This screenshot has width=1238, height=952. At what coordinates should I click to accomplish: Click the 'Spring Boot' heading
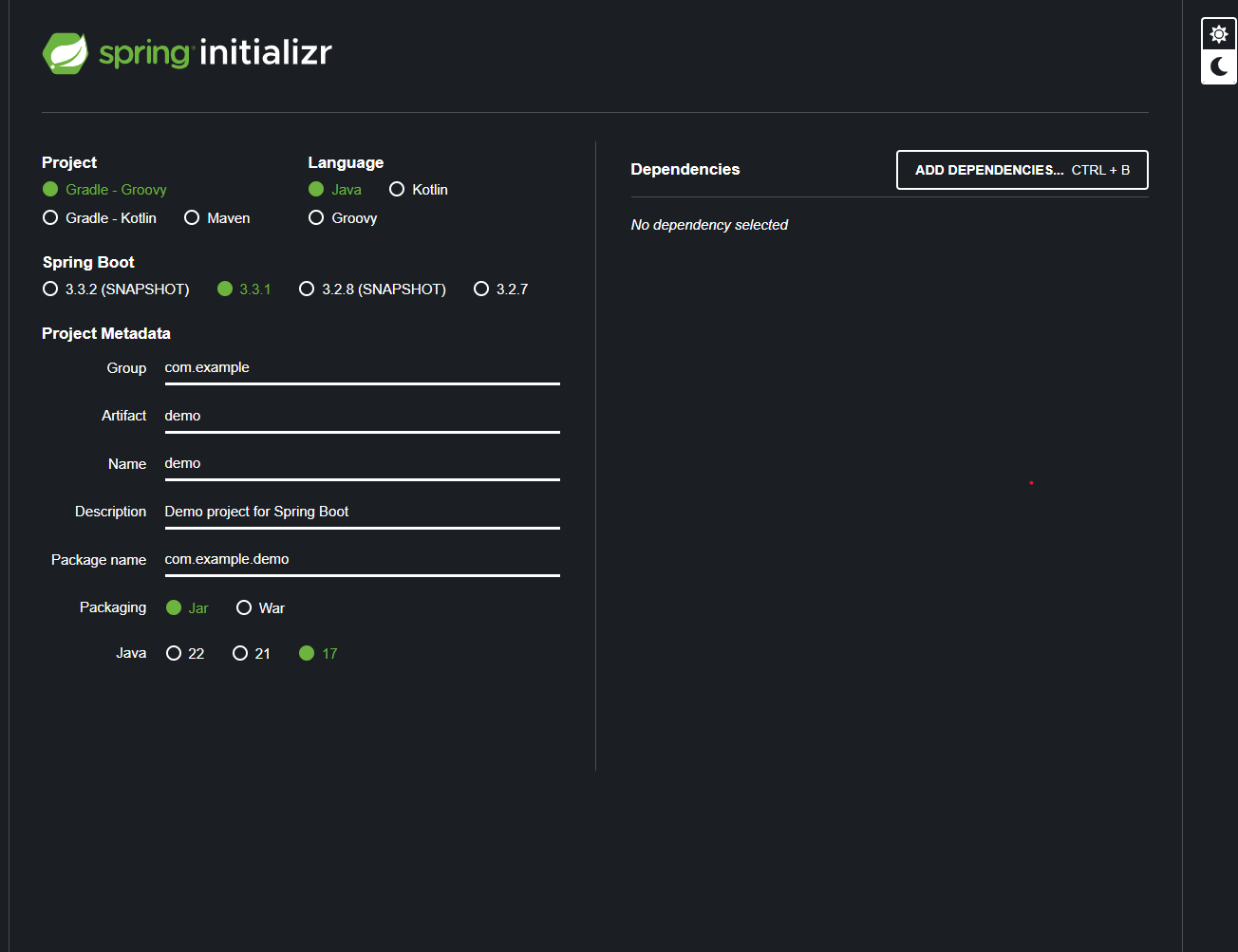(88, 263)
